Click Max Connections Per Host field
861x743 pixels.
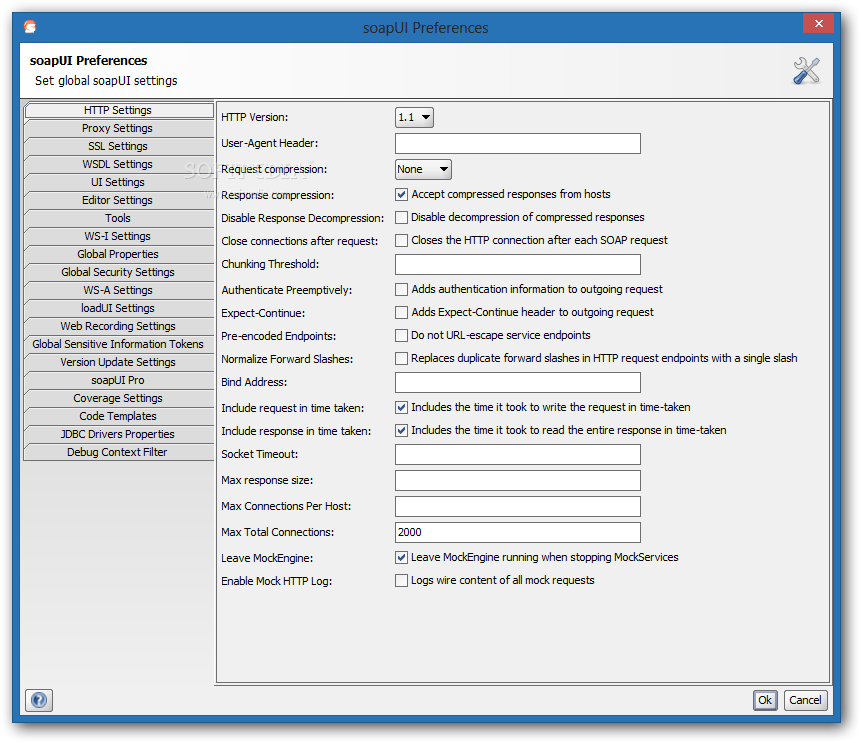[517, 506]
